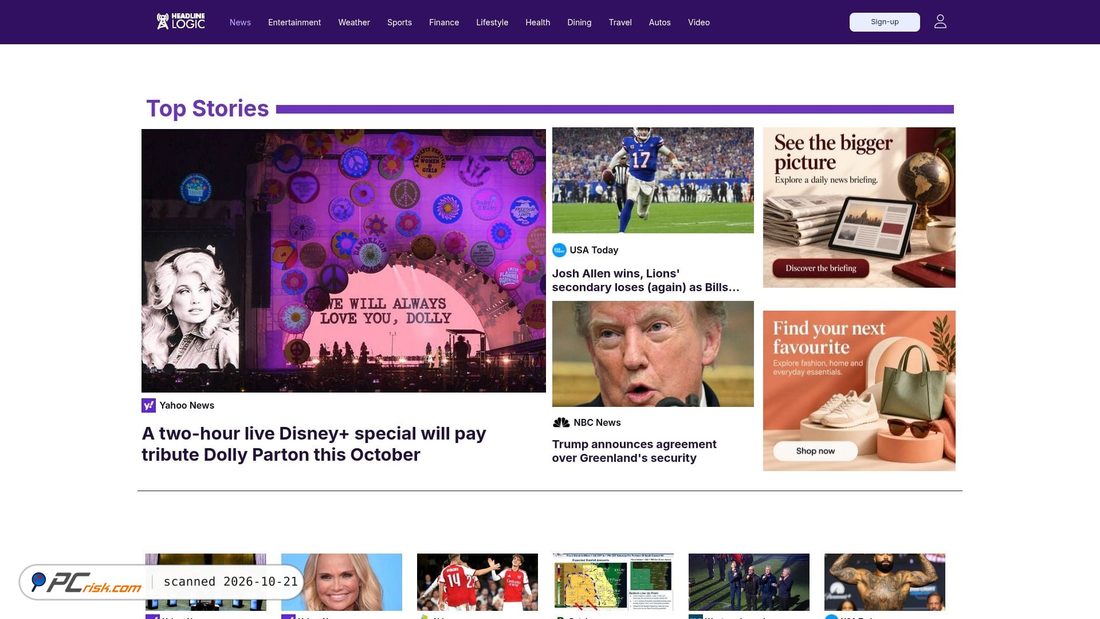Open the Josh Allen wins headline
The height and width of the screenshot is (619, 1100).
point(645,280)
